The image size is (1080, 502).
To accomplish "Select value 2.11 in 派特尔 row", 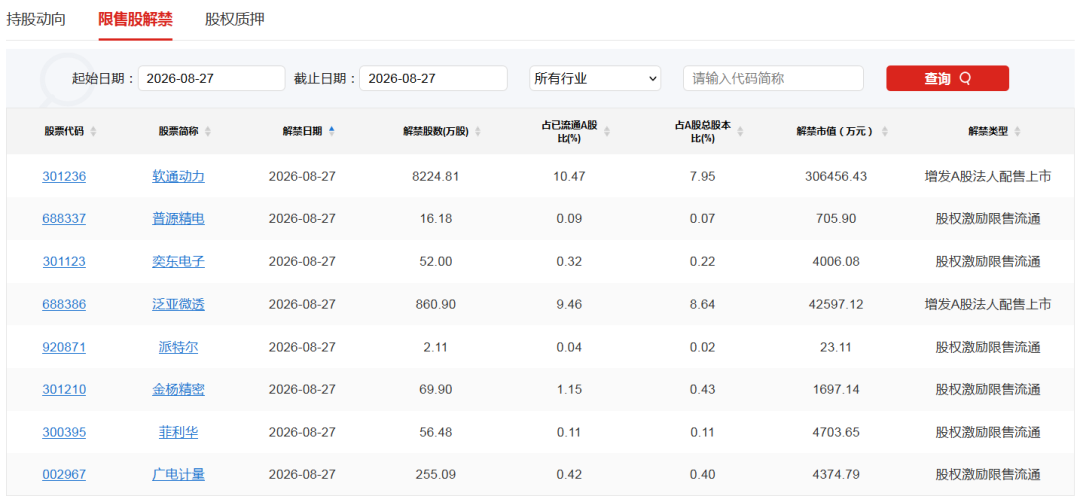I will [435, 347].
